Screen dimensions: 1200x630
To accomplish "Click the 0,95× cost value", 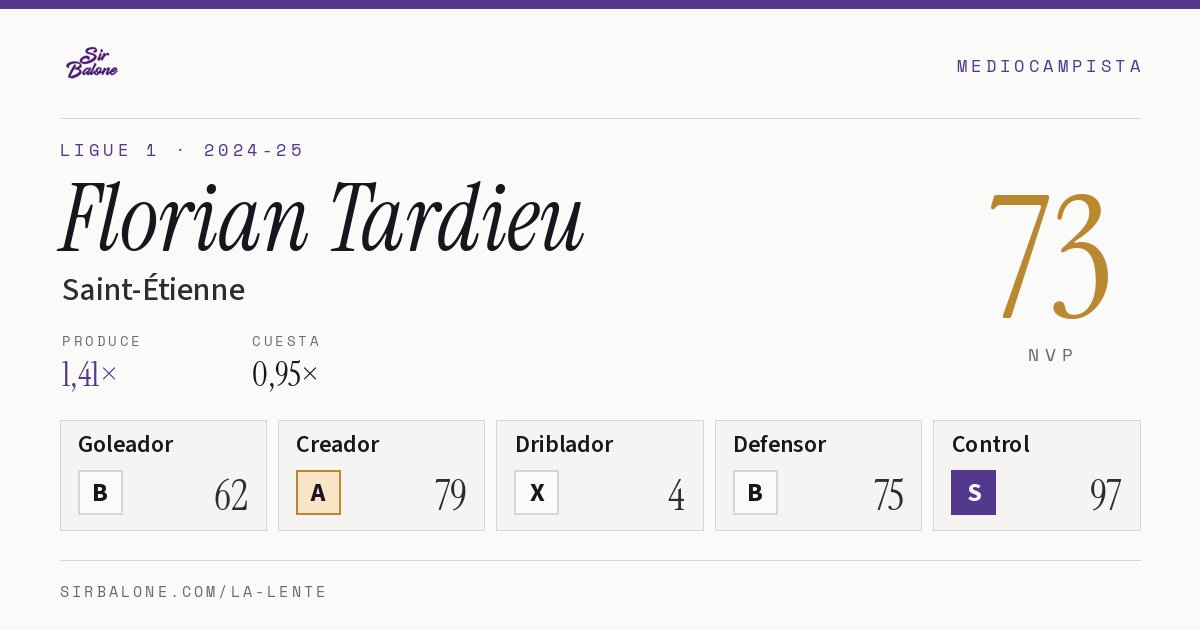I will [x=285, y=374].
